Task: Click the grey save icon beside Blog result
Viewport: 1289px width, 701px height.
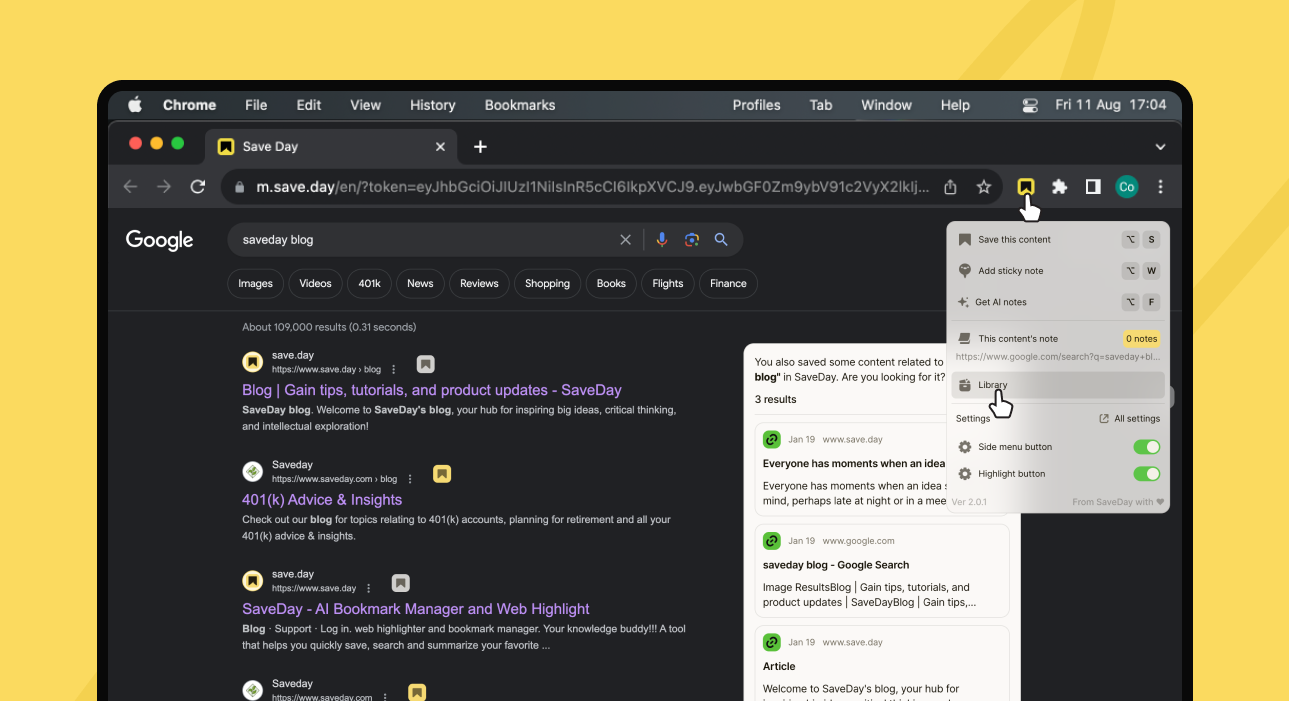Action: [x=426, y=364]
